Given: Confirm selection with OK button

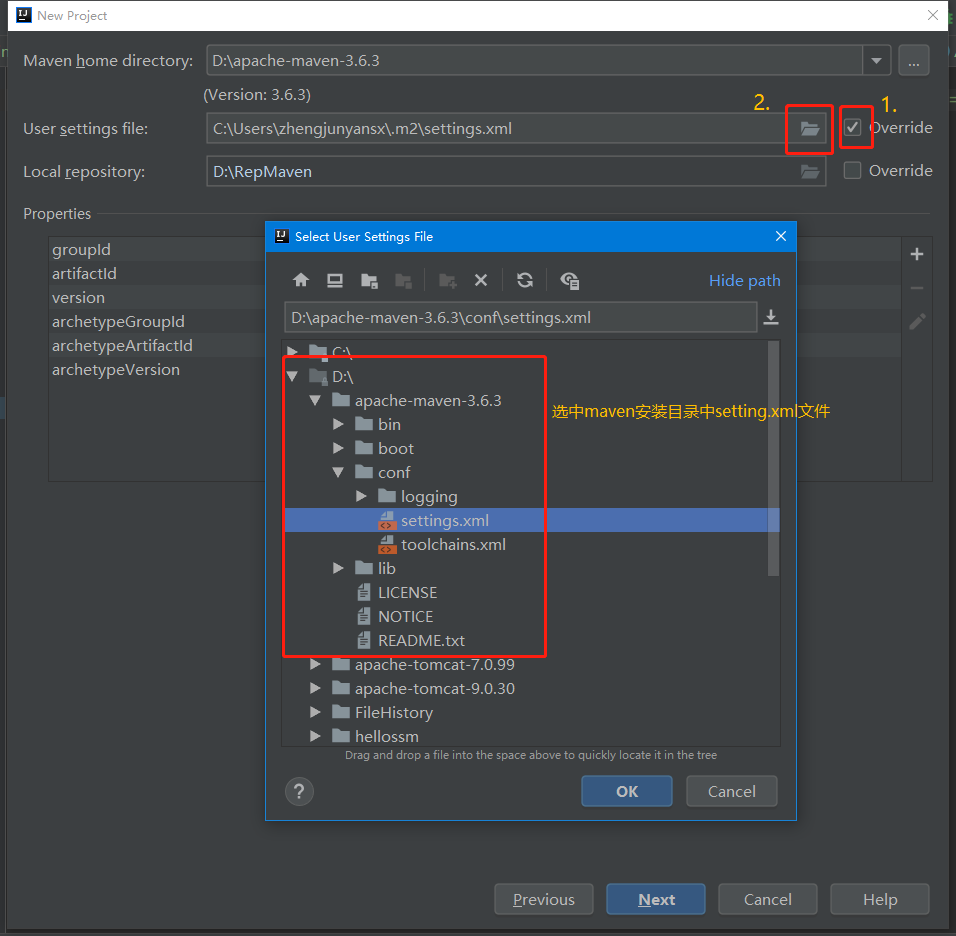Looking at the screenshot, I should point(627,791).
